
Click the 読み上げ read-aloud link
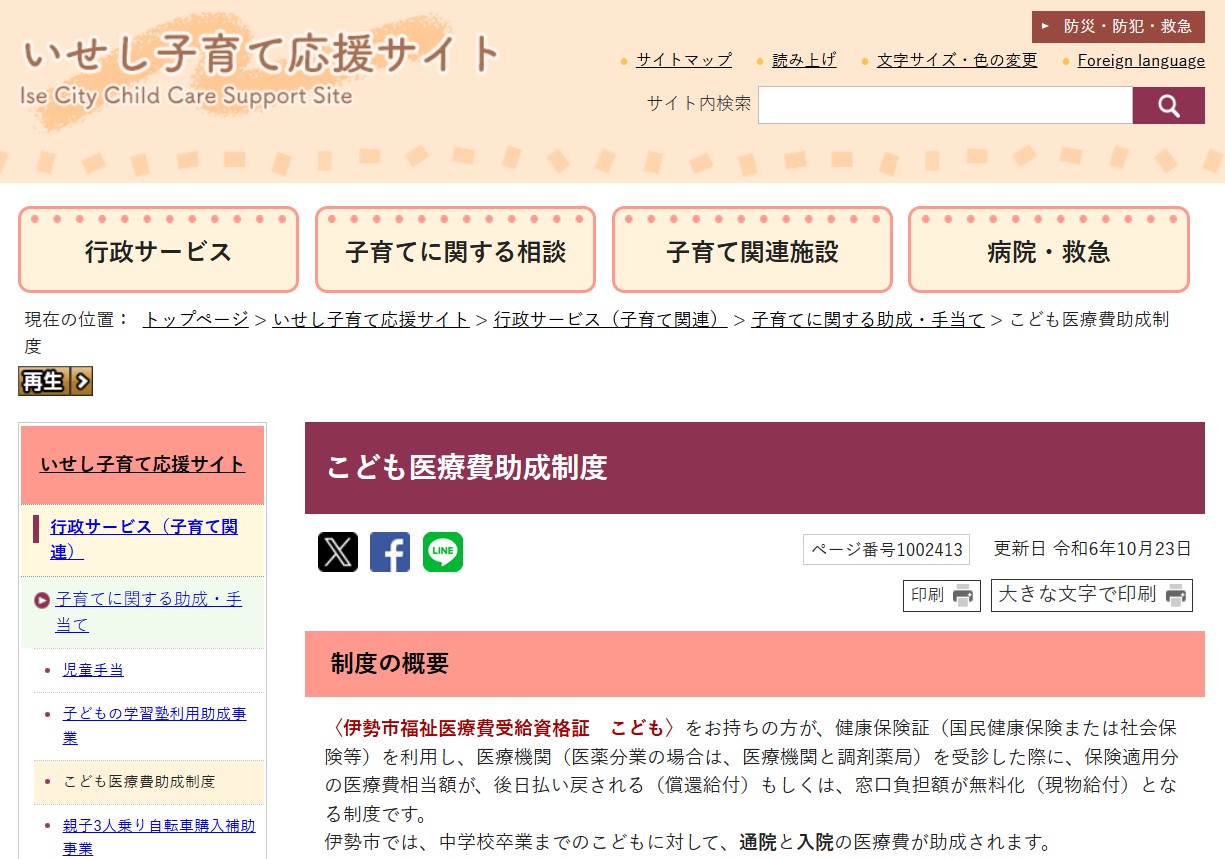click(x=804, y=60)
